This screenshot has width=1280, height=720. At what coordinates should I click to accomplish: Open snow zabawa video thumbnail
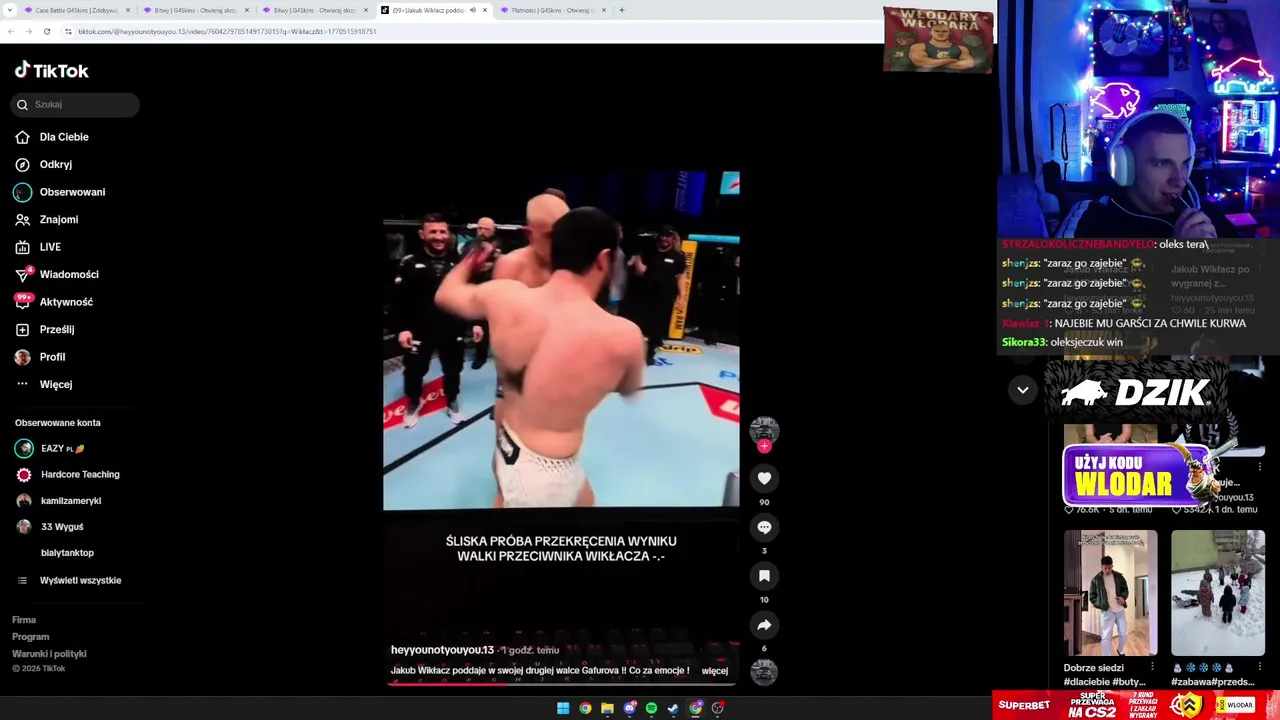tap(1218, 593)
